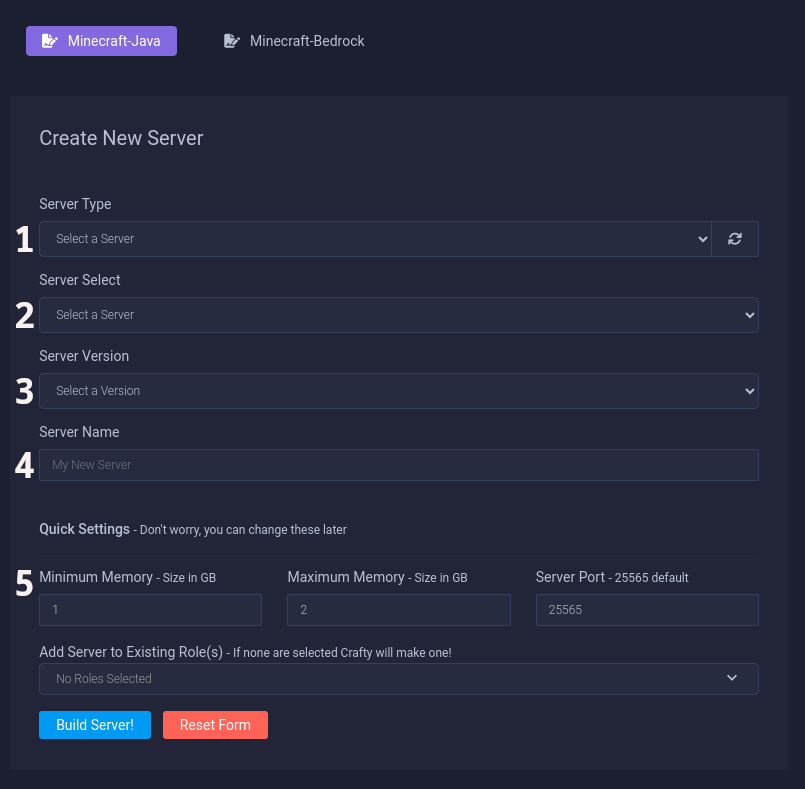
Task: Open the Server Type dropdown
Action: tap(375, 239)
